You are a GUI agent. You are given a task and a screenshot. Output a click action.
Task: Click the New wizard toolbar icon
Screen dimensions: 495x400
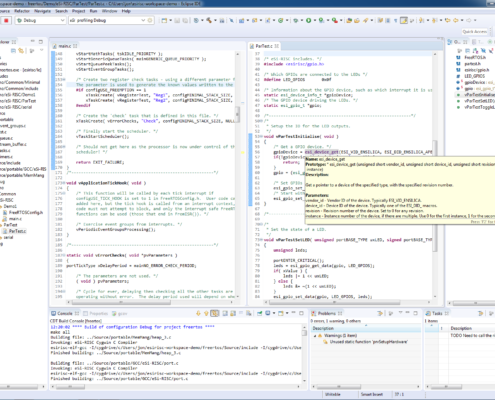pyautogui.click(x=164, y=20)
